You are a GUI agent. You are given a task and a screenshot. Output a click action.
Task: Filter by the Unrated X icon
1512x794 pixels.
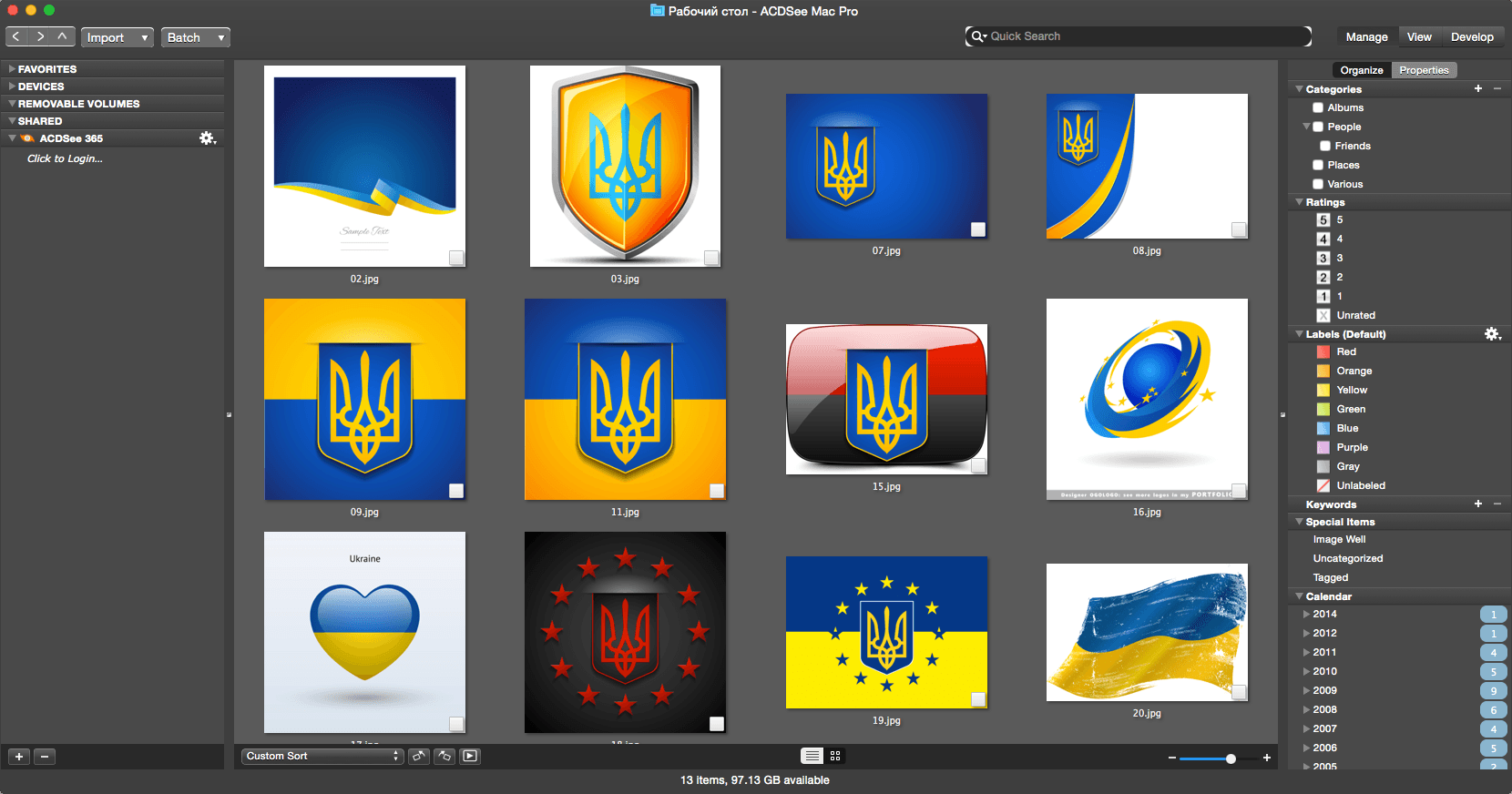[x=1323, y=315]
